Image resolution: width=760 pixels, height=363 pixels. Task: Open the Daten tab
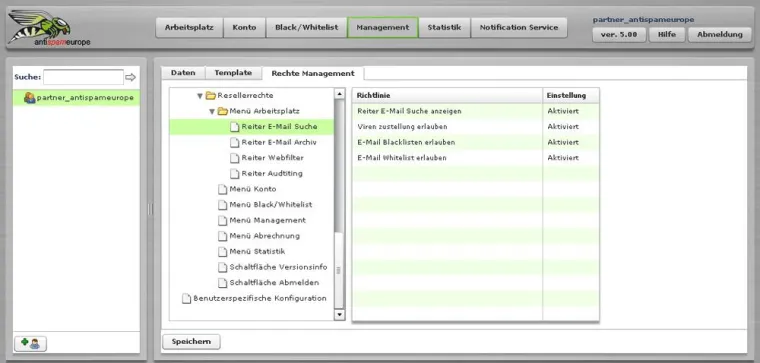183,73
